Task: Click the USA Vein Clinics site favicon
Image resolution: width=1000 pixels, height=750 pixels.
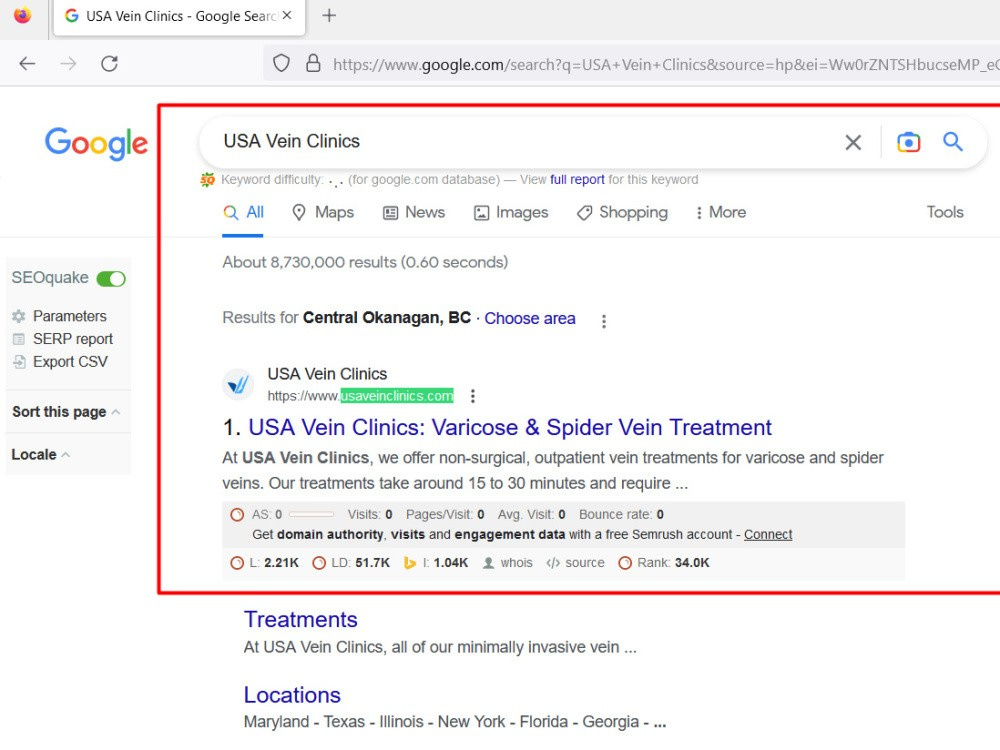Action: point(238,385)
